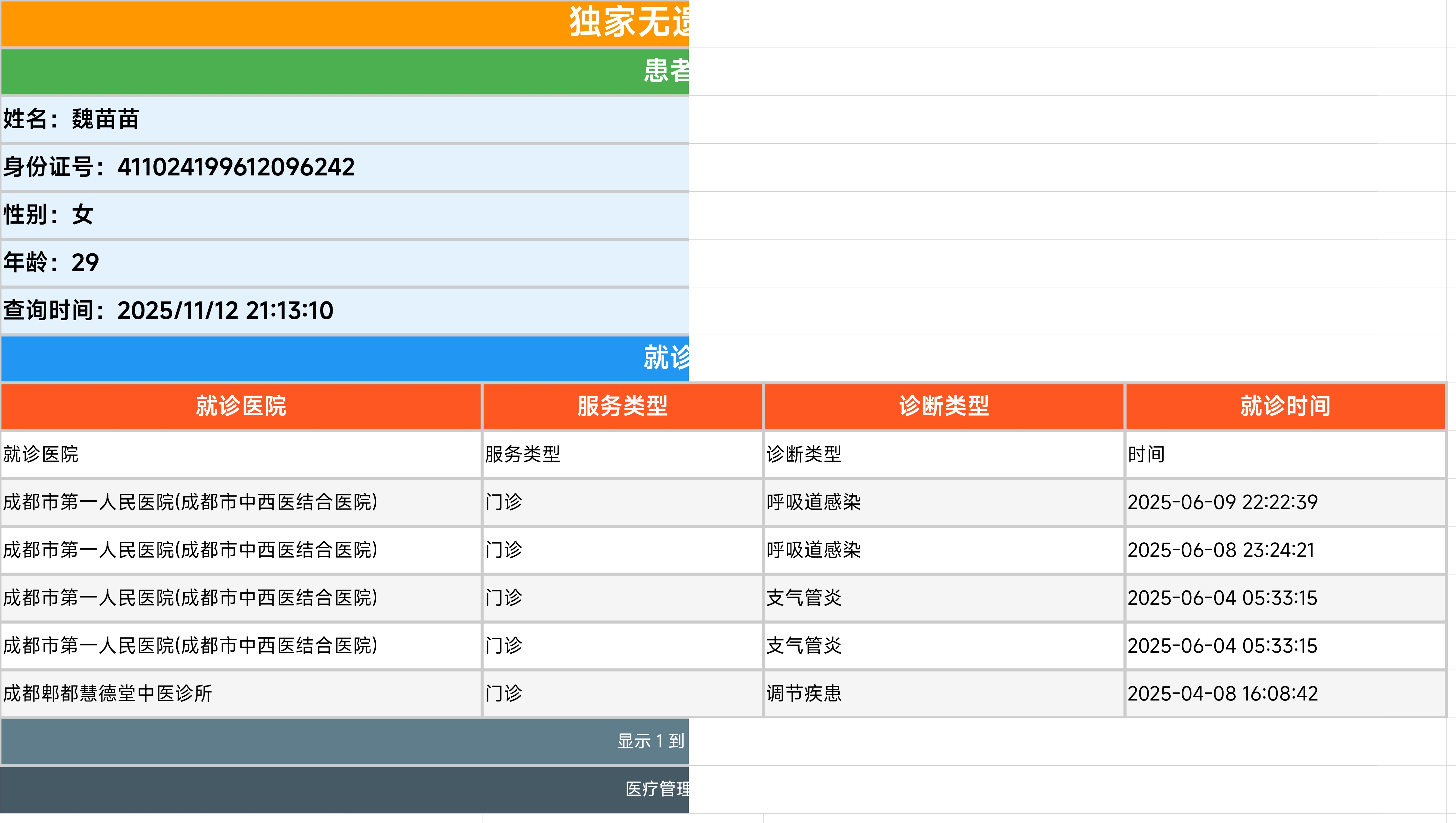Select the orange 诊断类型 column header
Viewport: 1456px width, 823px height.
[x=943, y=406]
